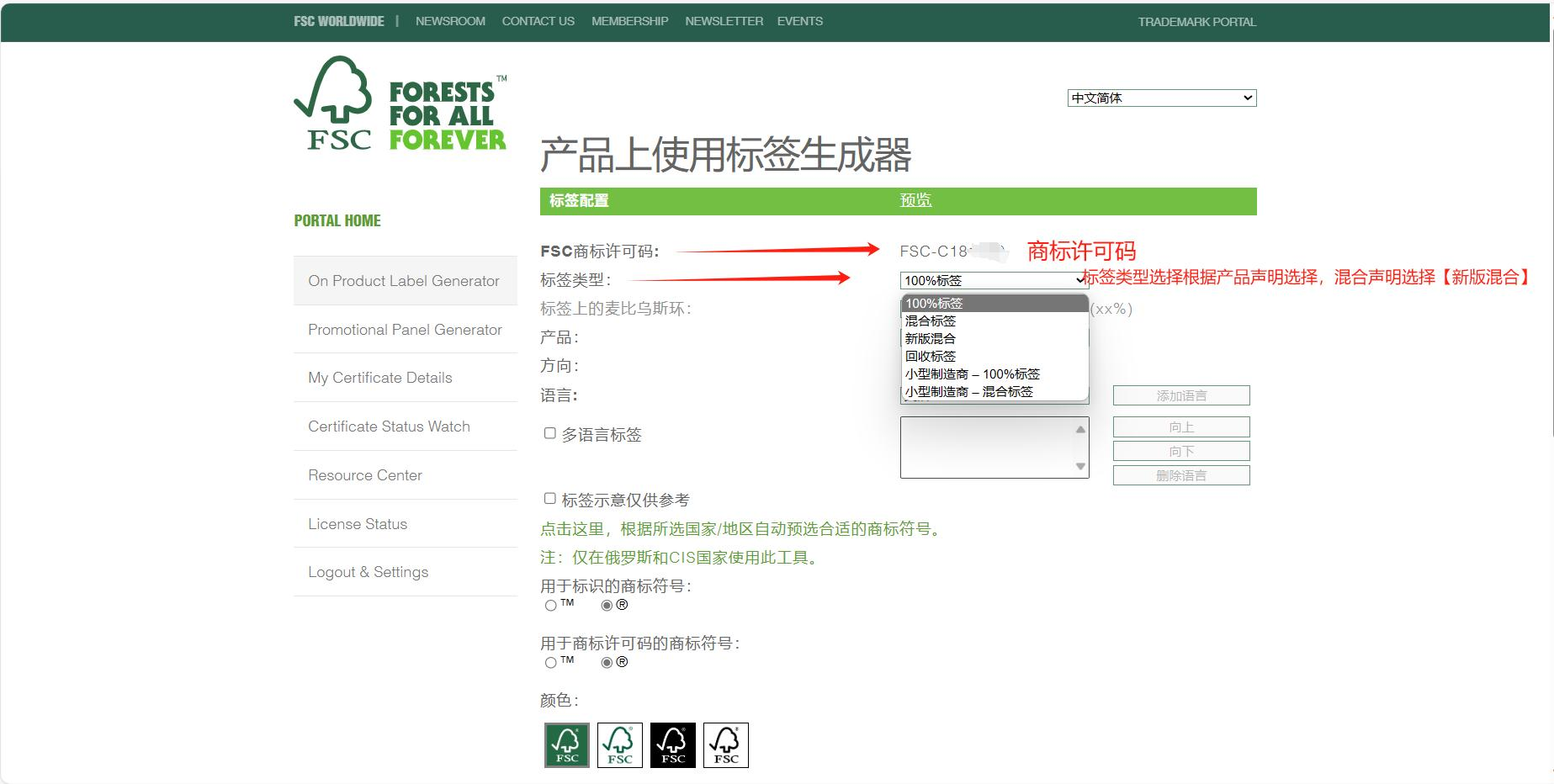This screenshot has height=784, width=1554.
Task: Click the FSC-C18 license code value
Action: [952, 252]
